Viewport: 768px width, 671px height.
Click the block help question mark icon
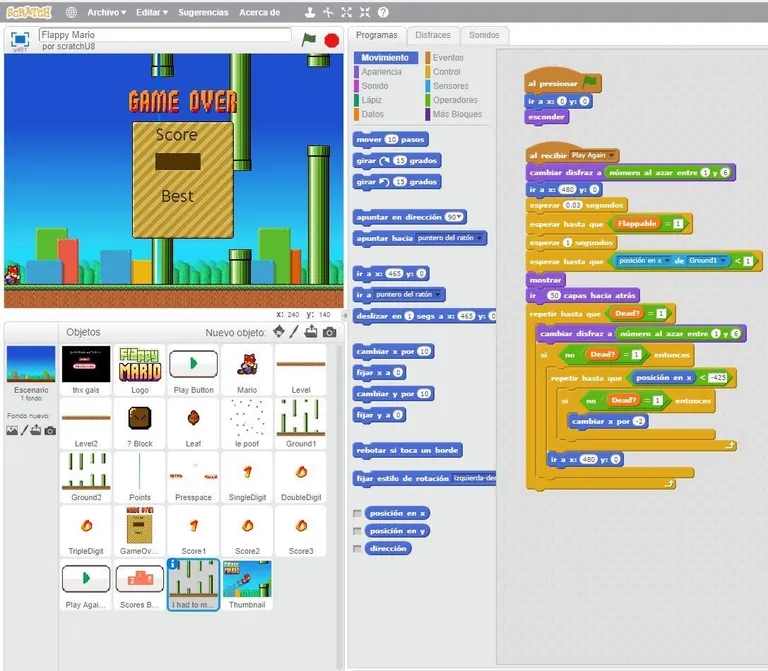[x=383, y=12]
